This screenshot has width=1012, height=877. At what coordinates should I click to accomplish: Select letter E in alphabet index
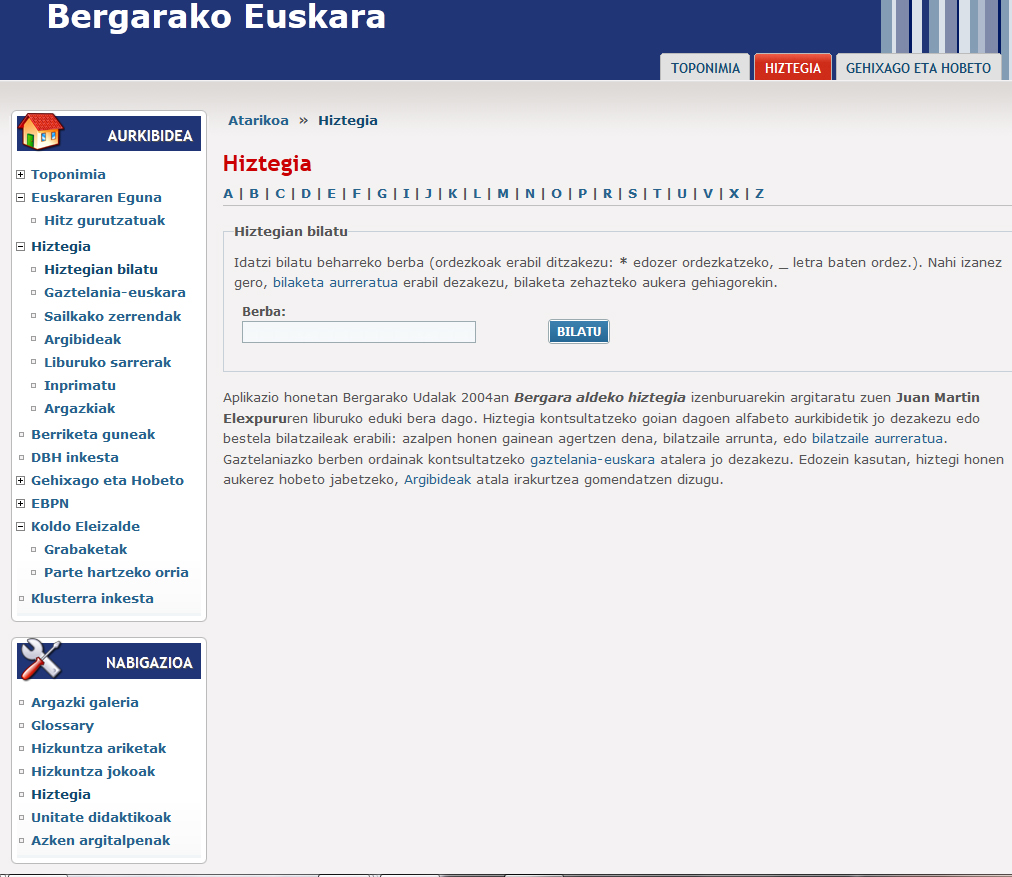[331, 194]
